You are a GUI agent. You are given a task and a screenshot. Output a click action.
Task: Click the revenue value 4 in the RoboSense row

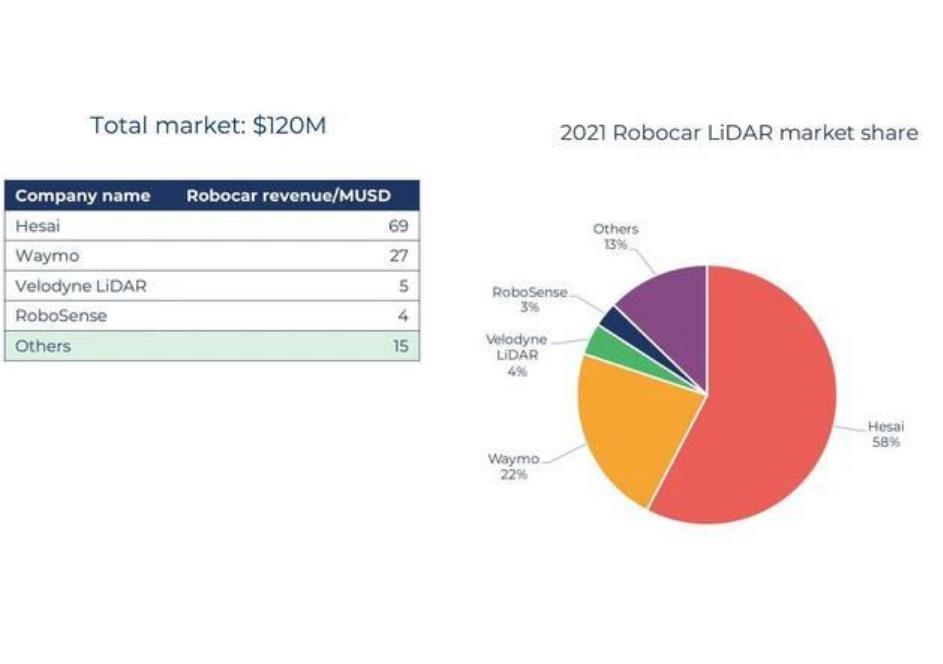(x=404, y=316)
